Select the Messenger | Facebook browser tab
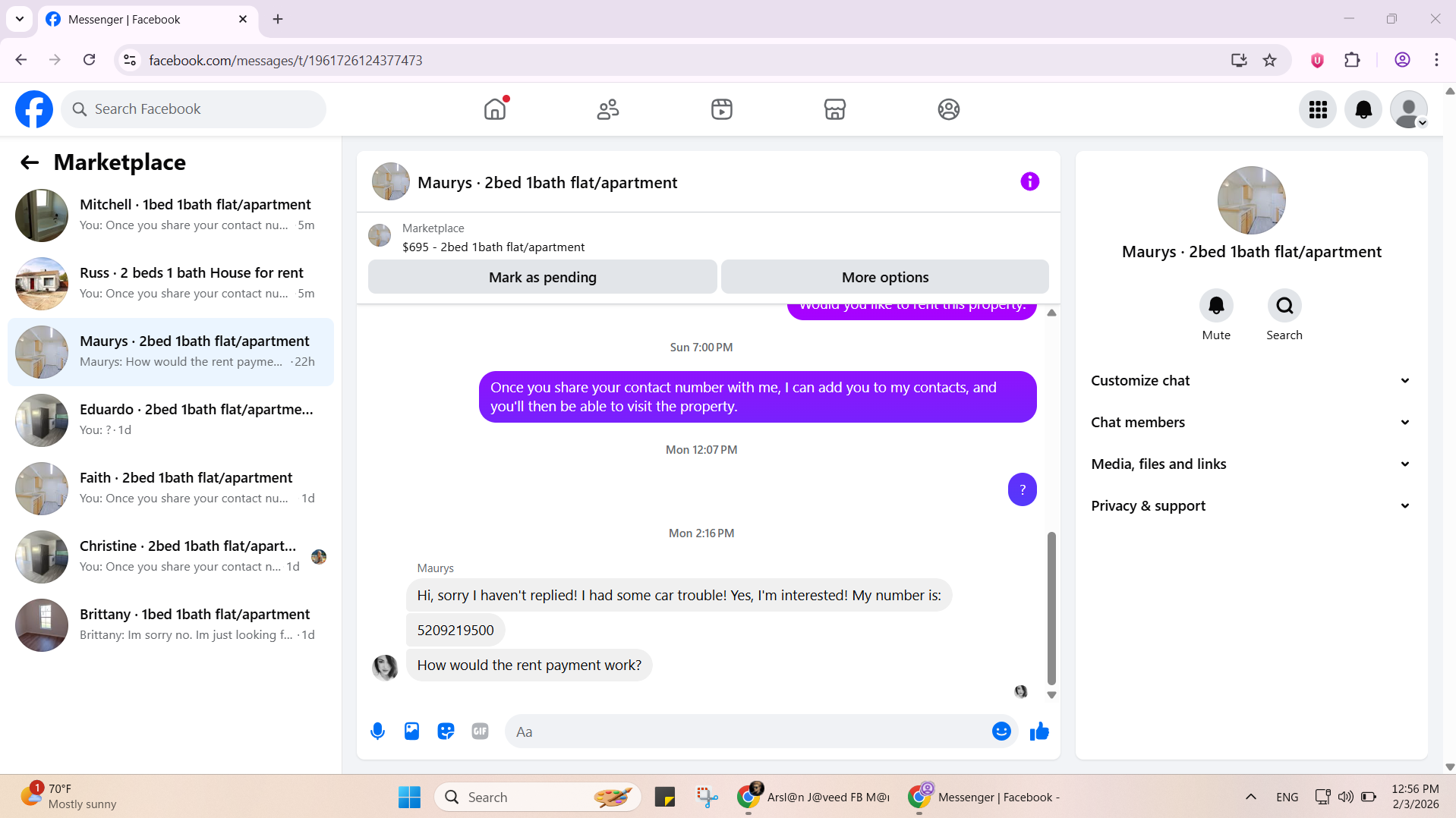Viewport: 1456px width, 818px height. click(x=148, y=20)
